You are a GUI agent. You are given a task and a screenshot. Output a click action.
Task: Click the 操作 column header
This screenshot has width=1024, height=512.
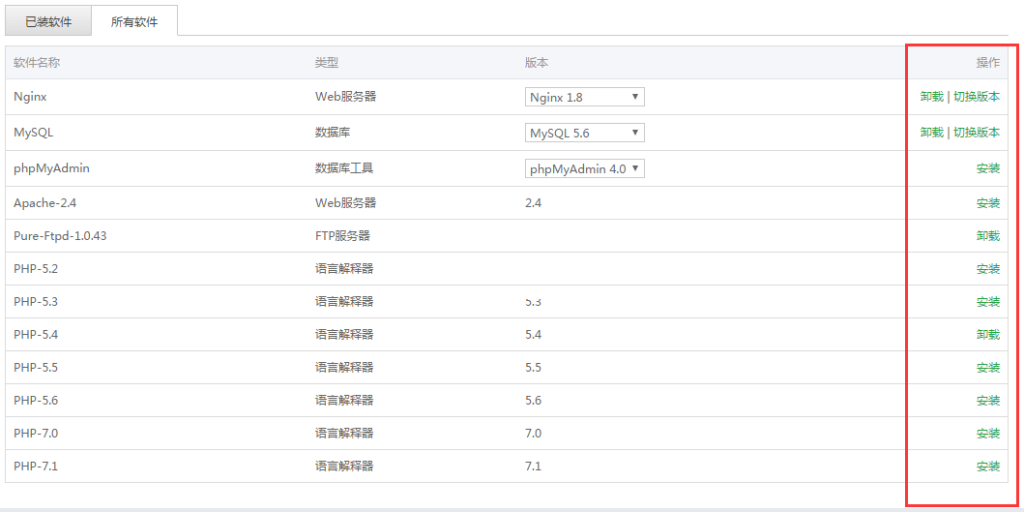pos(988,63)
